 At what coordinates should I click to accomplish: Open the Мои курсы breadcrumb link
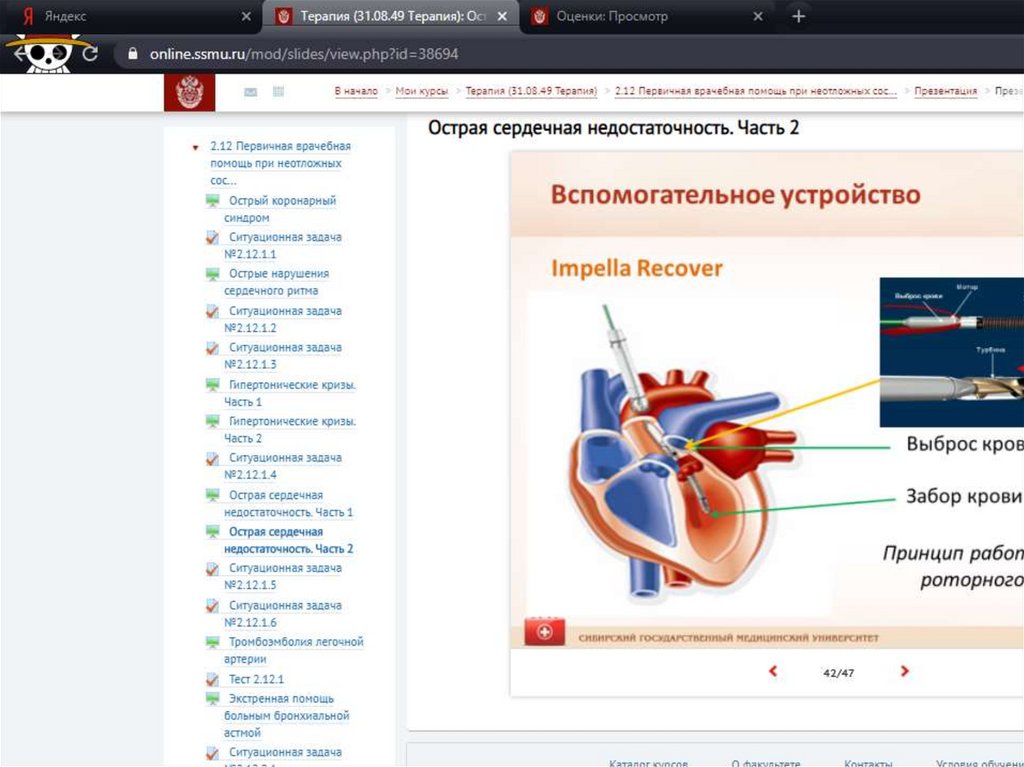click(x=421, y=91)
